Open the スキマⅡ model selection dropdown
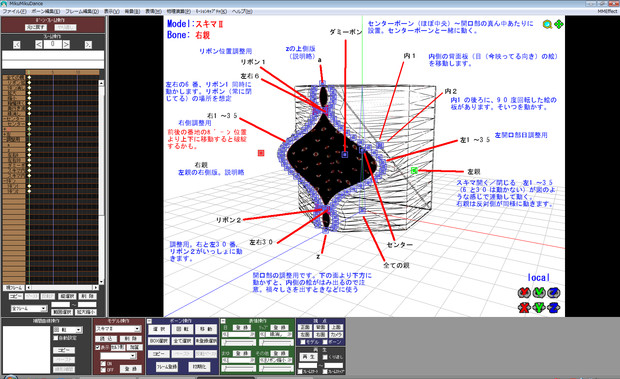Image resolution: width=620 pixels, height=379 pixels. (118, 329)
